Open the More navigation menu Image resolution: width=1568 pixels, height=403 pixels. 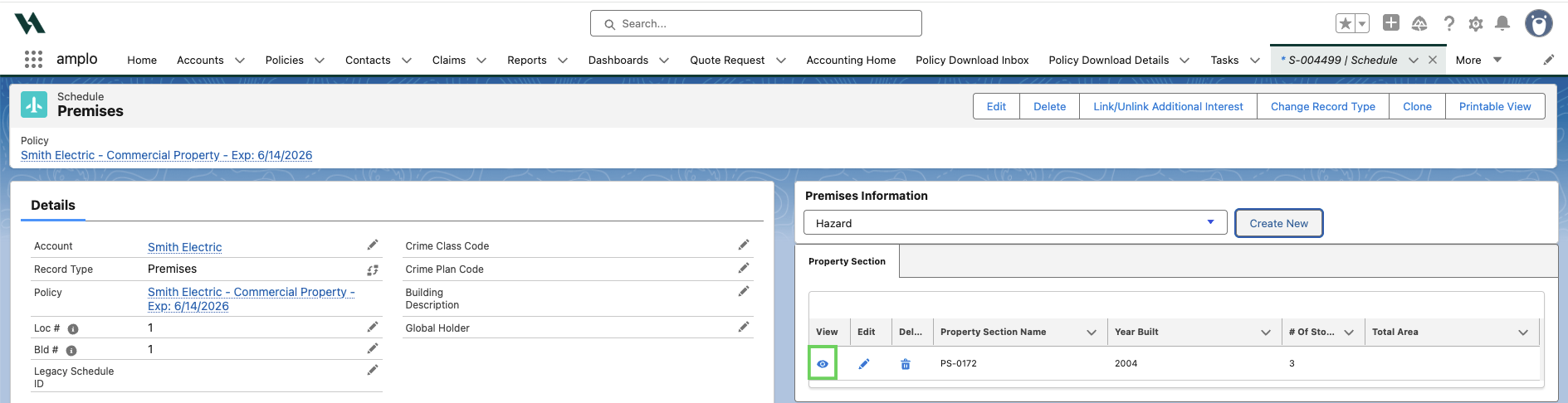[1478, 60]
